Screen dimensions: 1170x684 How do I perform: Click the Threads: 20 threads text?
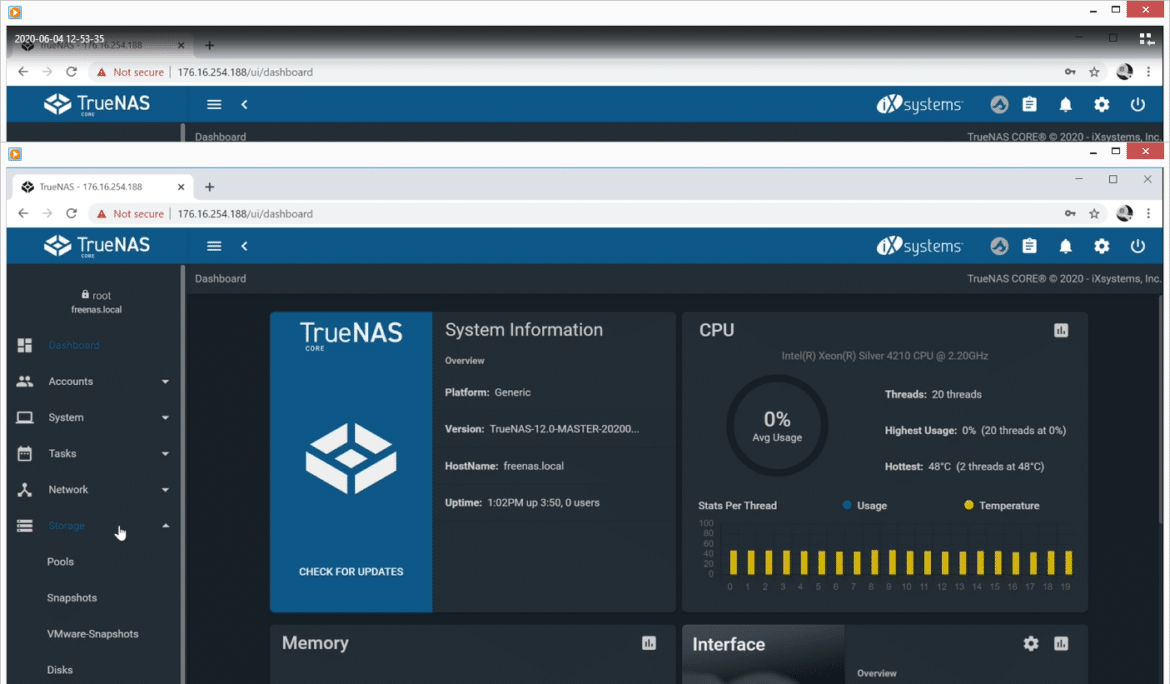click(x=933, y=394)
